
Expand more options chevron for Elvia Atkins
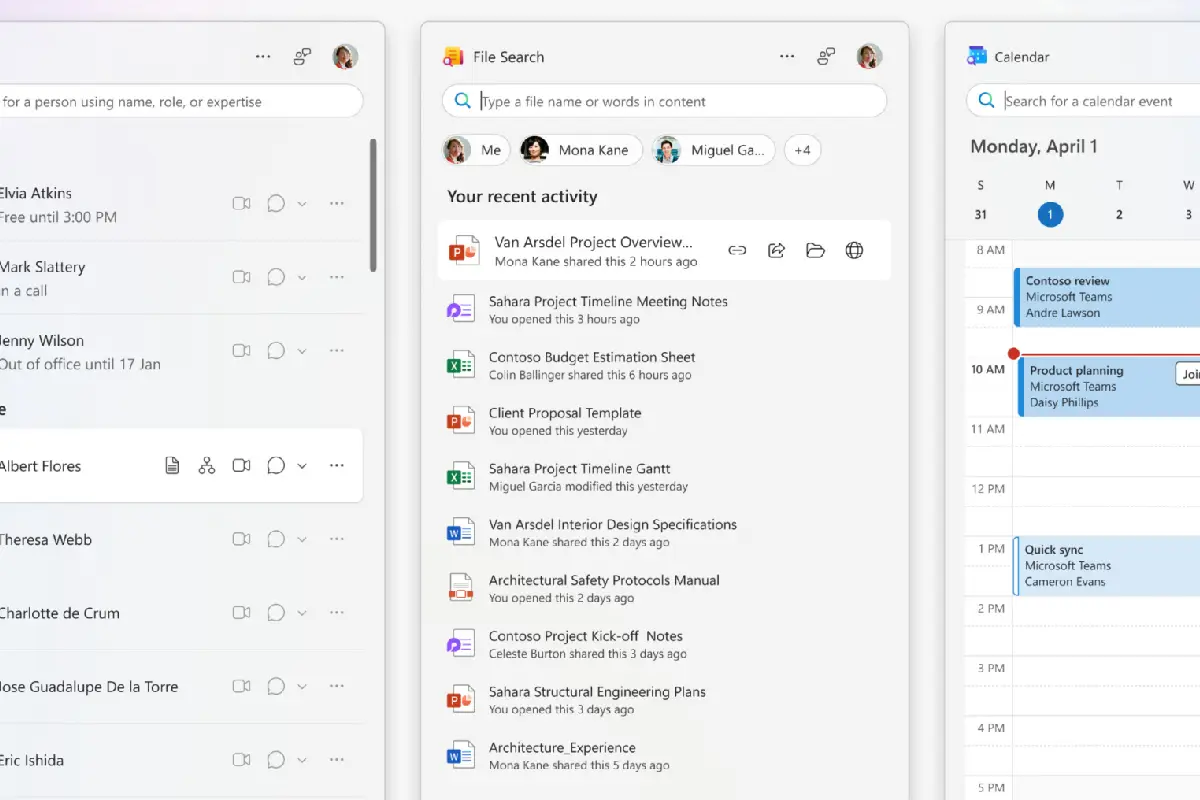pyautogui.click(x=302, y=203)
